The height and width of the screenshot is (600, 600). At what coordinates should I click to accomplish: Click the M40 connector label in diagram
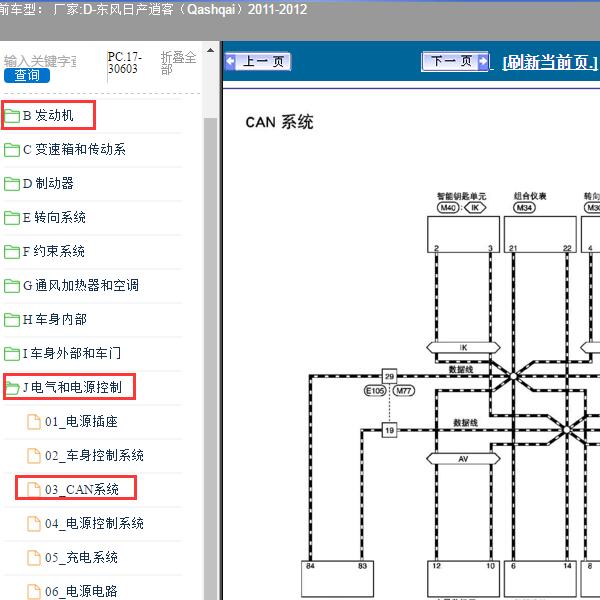pyautogui.click(x=447, y=208)
